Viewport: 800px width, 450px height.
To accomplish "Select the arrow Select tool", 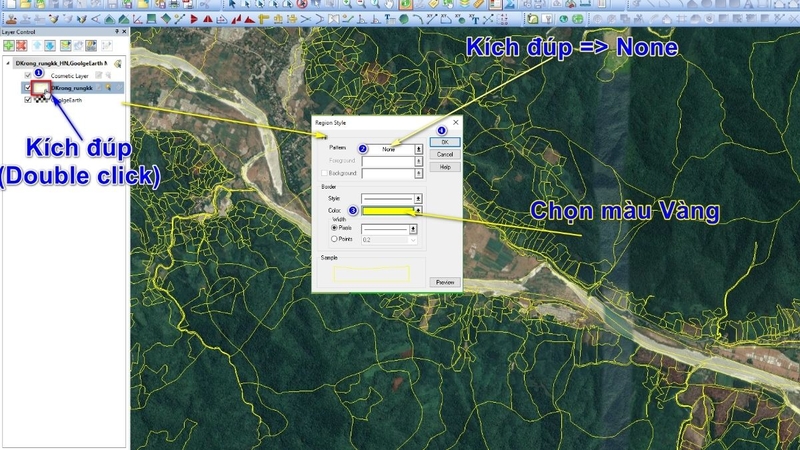I will (233, 5).
